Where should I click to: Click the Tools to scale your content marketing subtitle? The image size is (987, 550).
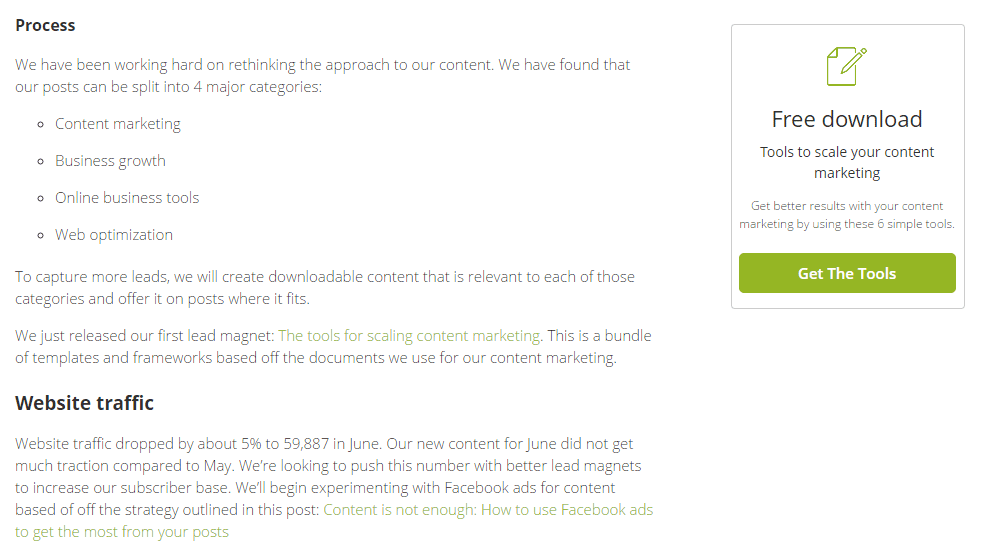[847, 162]
